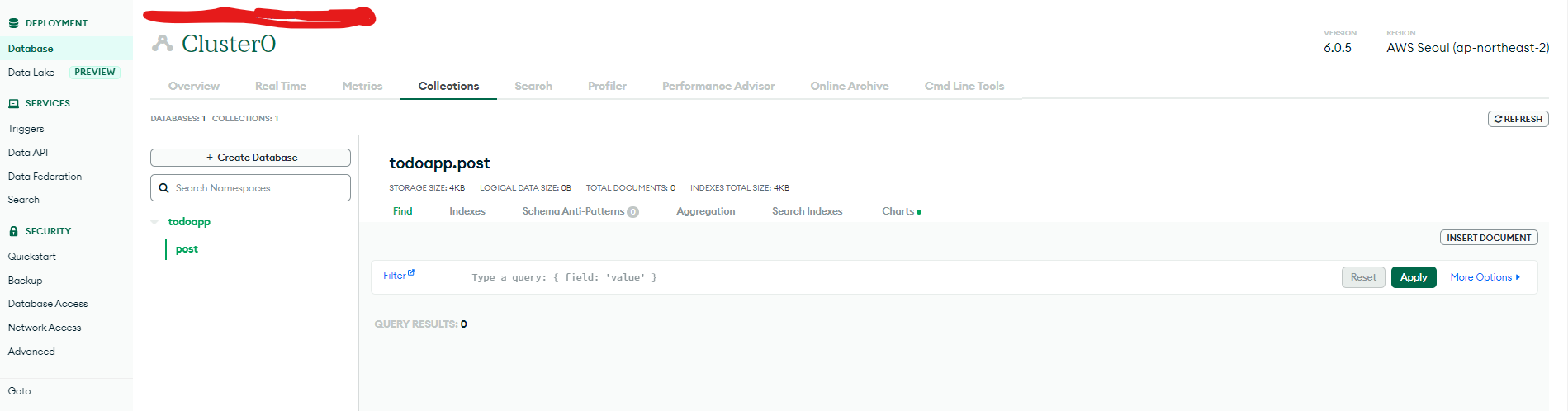Click the Logical Data Size: 0B stat

(x=525, y=188)
